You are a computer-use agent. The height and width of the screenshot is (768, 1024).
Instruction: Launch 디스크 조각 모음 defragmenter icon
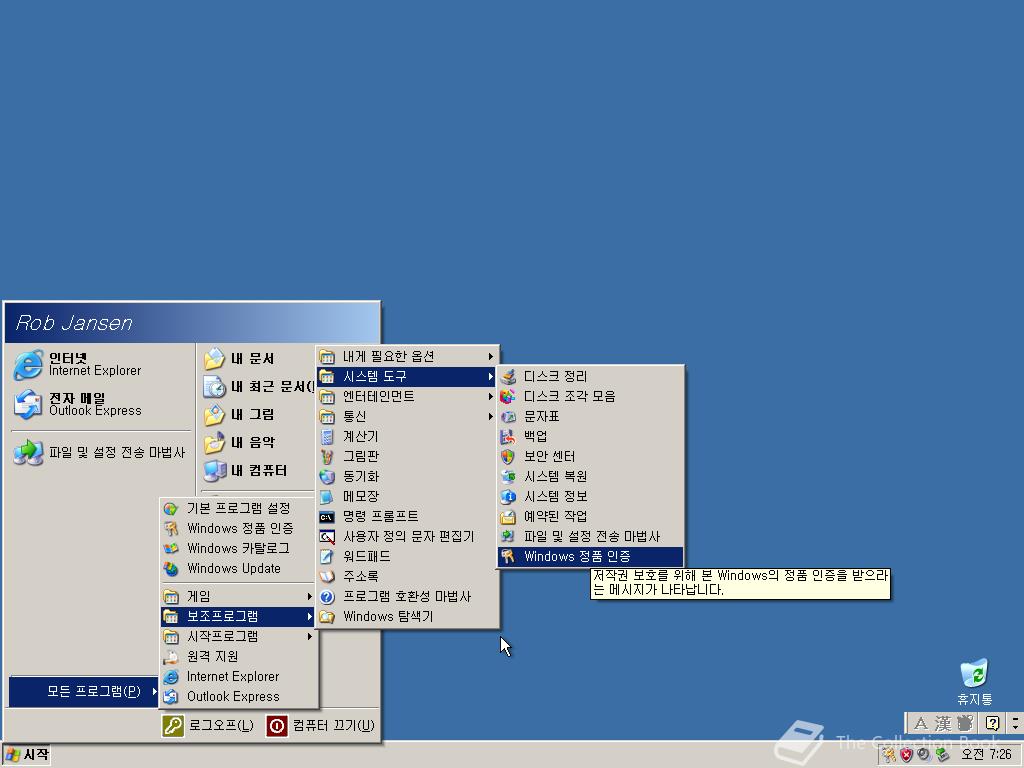(x=508, y=396)
